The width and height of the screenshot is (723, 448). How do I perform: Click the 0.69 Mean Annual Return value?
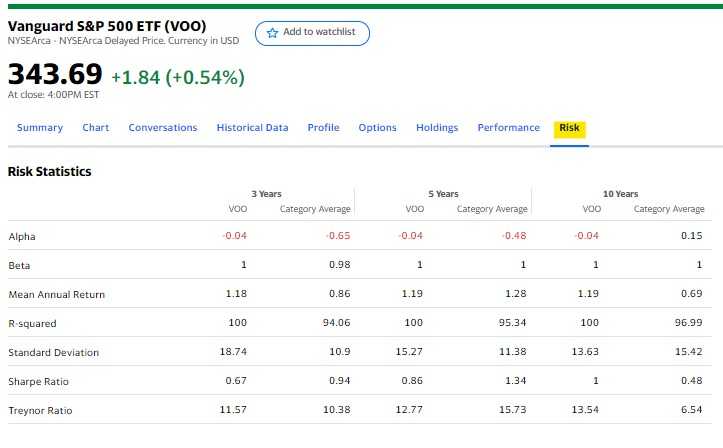pos(692,294)
